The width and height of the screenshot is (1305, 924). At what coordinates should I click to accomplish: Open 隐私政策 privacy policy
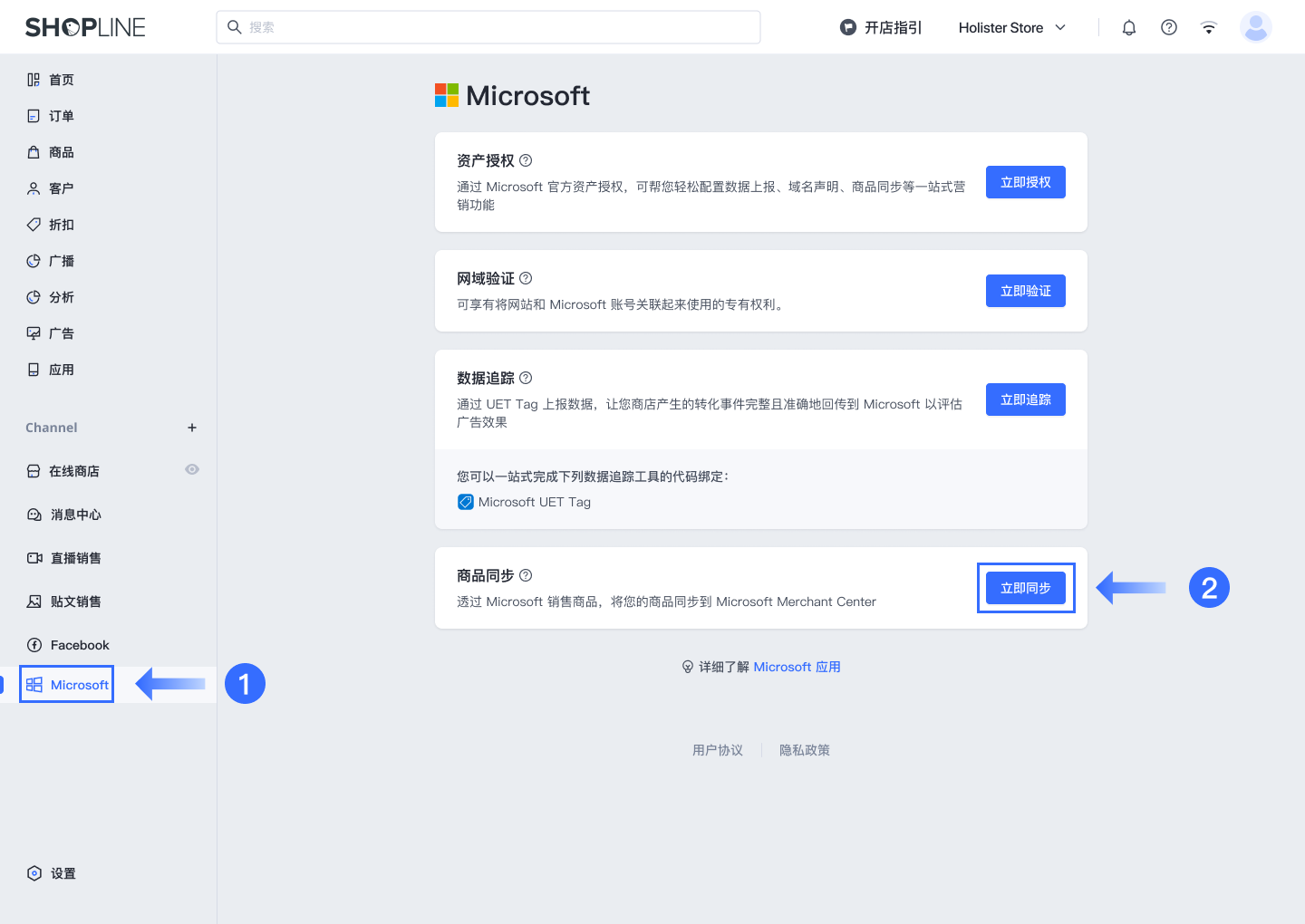[805, 750]
